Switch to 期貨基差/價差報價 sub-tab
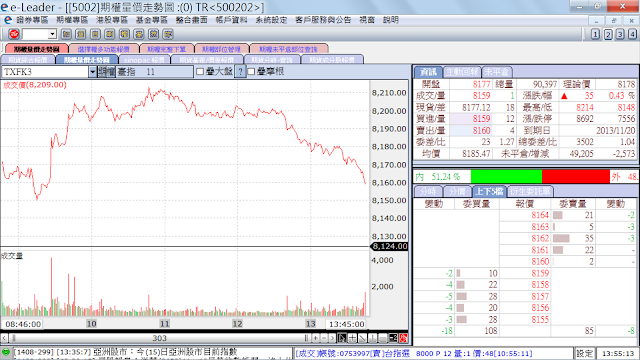The height and width of the screenshot is (360, 640). pyautogui.click(x=207, y=60)
